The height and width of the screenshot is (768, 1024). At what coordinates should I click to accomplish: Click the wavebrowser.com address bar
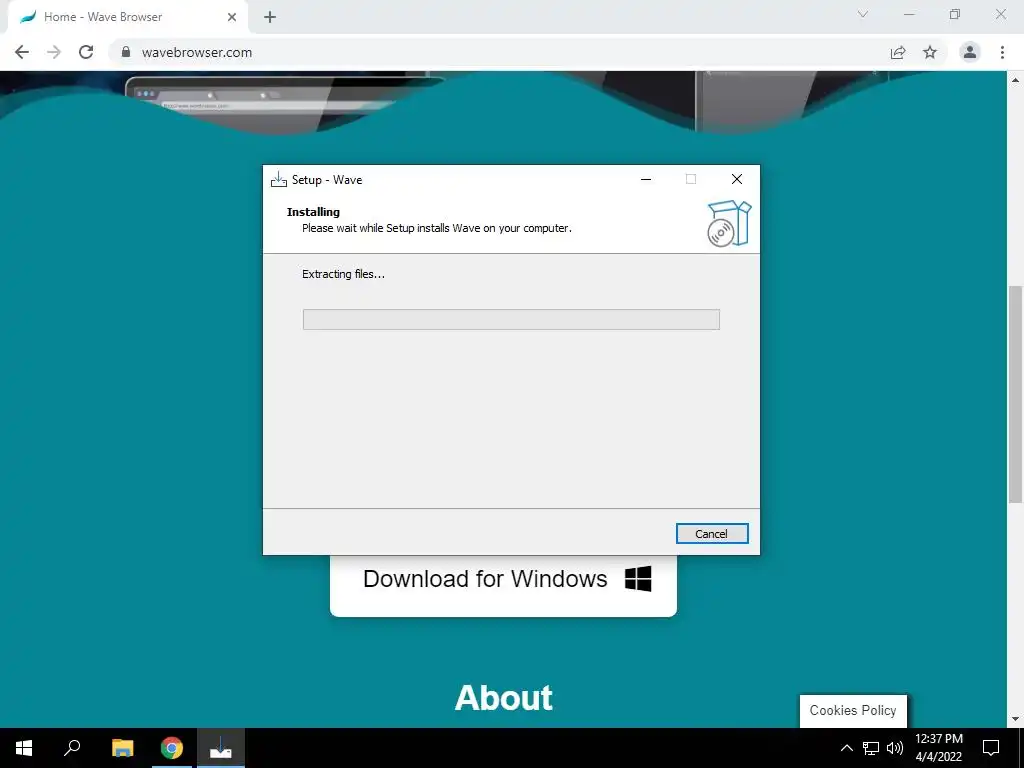[503, 52]
